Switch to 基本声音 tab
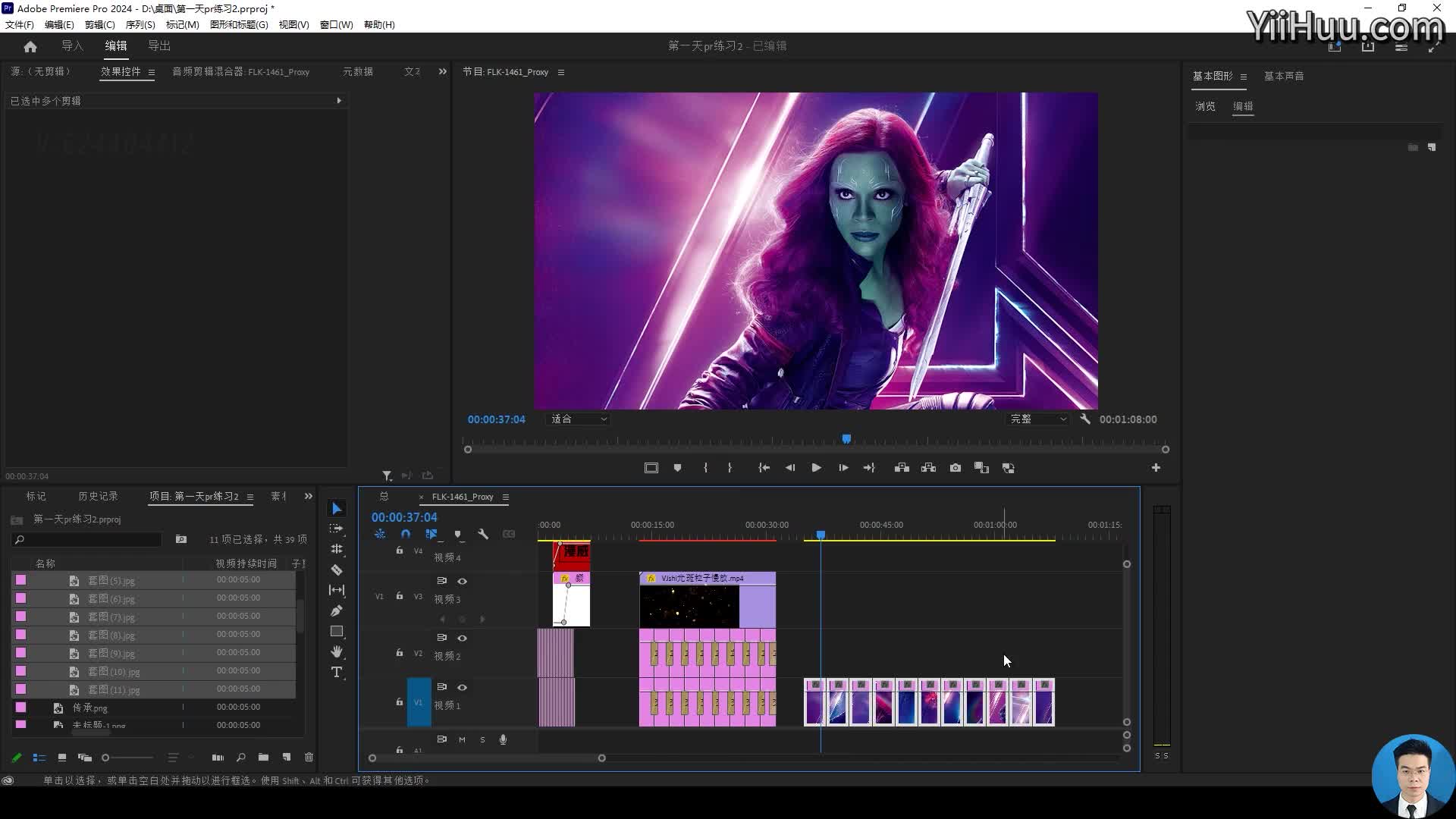Screen dimensions: 1456x819 [x=1284, y=76]
